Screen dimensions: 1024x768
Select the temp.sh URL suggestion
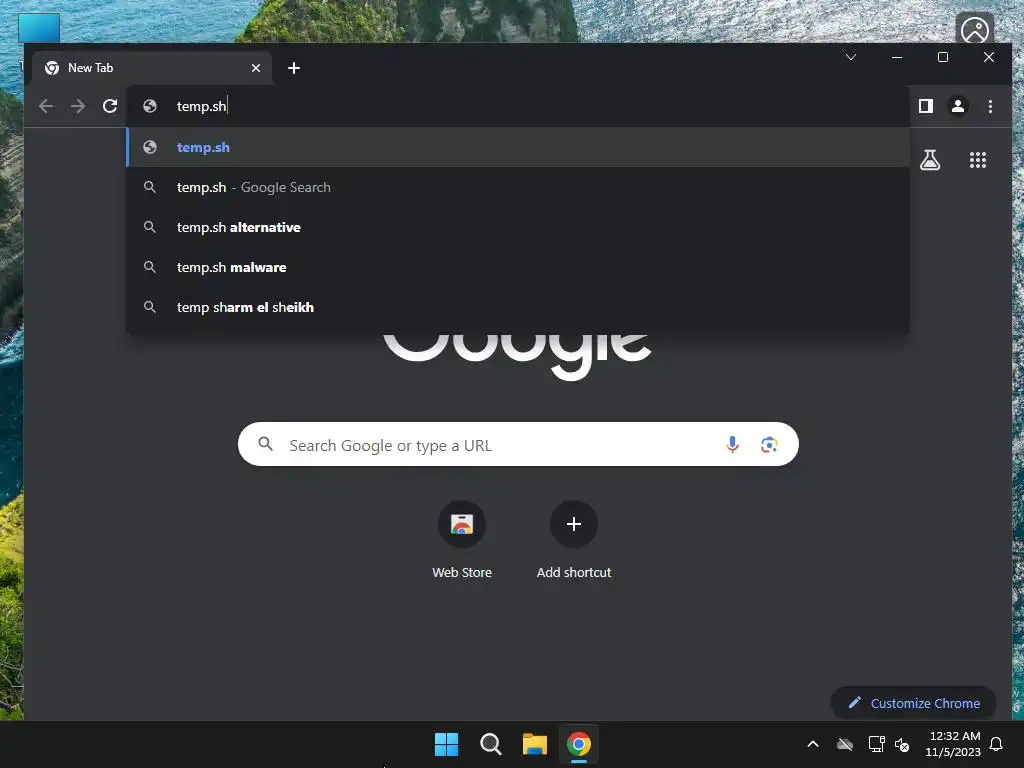(x=518, y=147)
